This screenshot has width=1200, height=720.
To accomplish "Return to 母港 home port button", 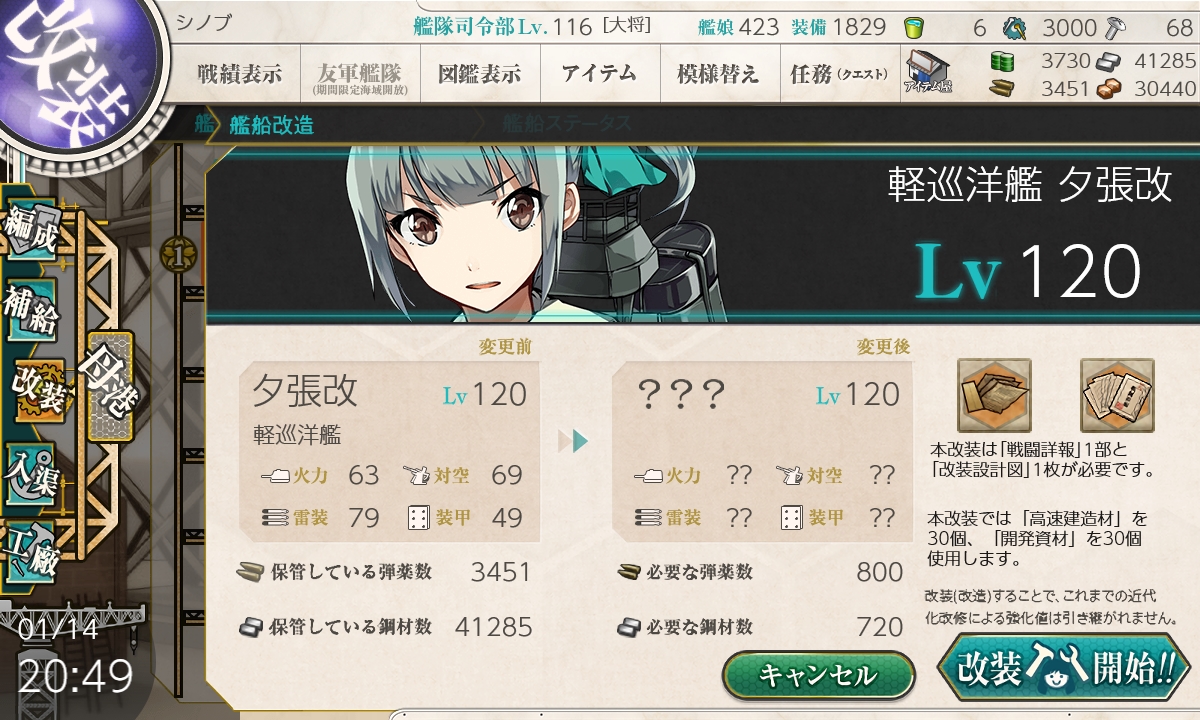I will [110, 386].
